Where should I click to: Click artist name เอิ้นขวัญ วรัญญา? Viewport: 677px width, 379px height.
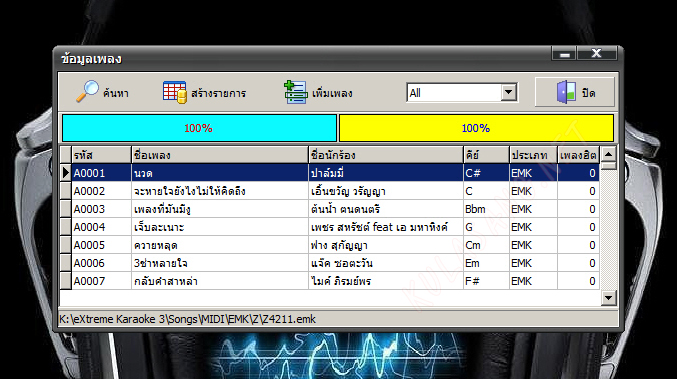(x=348, y=191)
